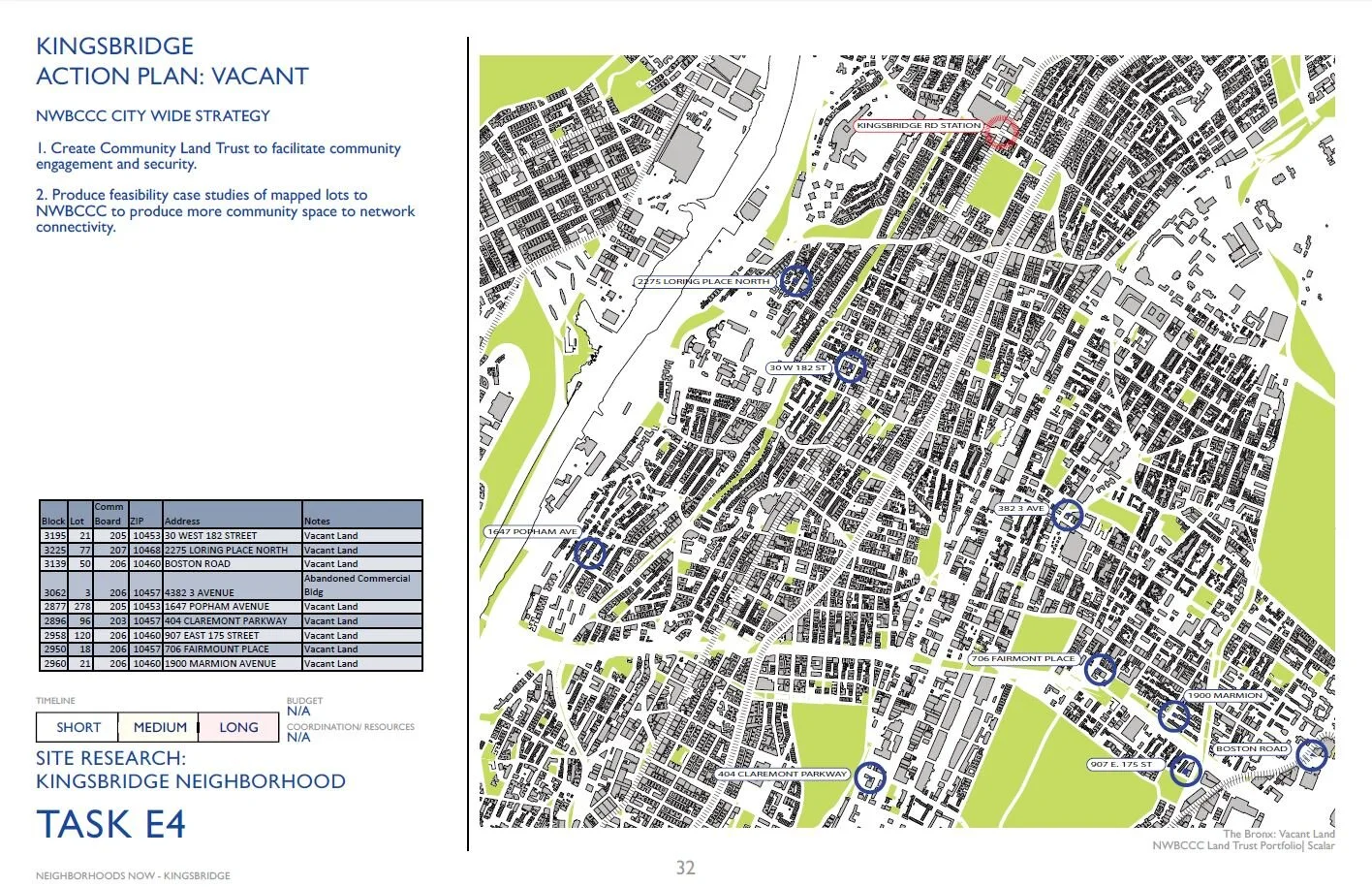Select table cell 2275 LORING PLACE NORTH

tap(233, 550)
